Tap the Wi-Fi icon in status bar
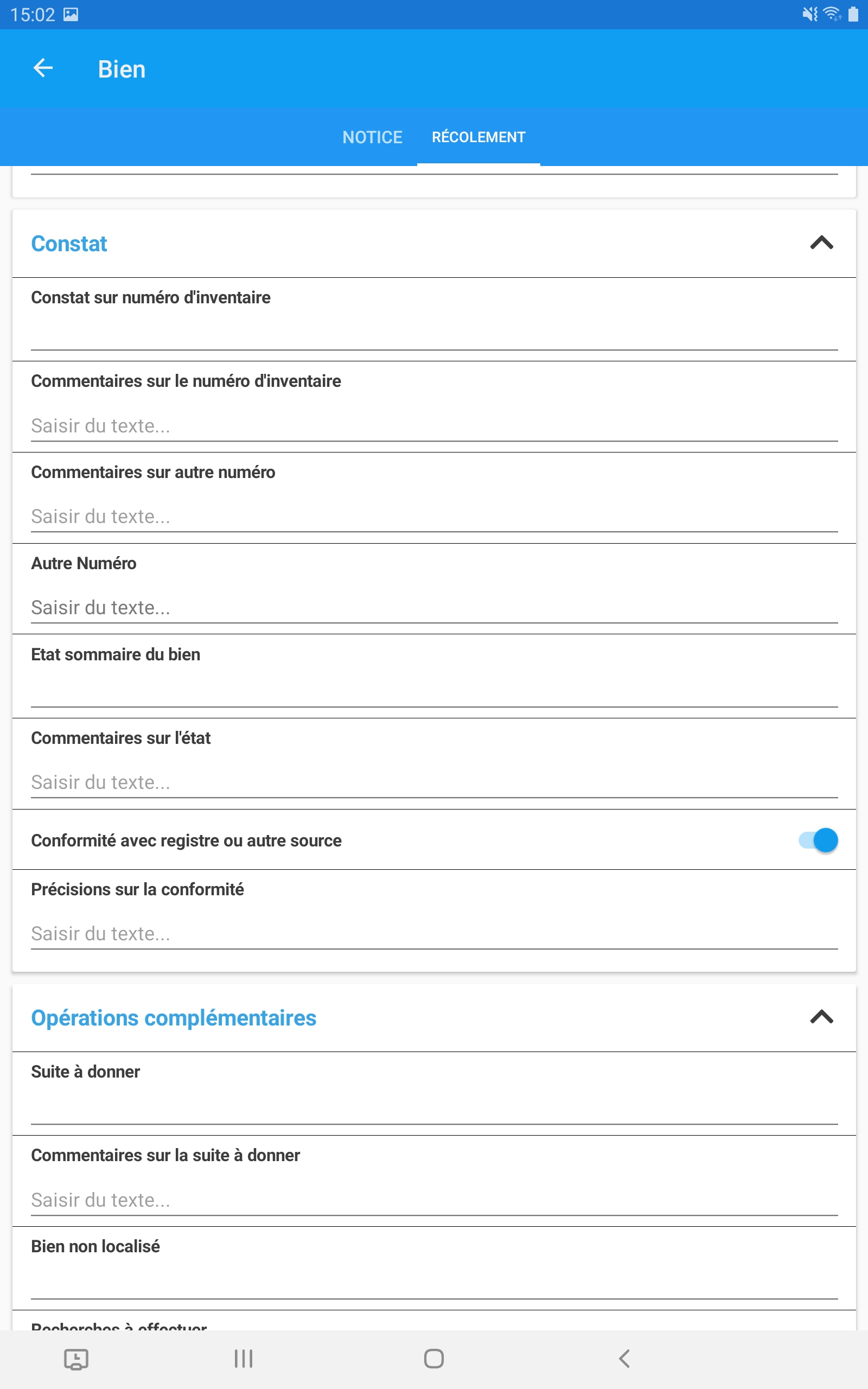868x1389 pixels. (x=831, y=14)
